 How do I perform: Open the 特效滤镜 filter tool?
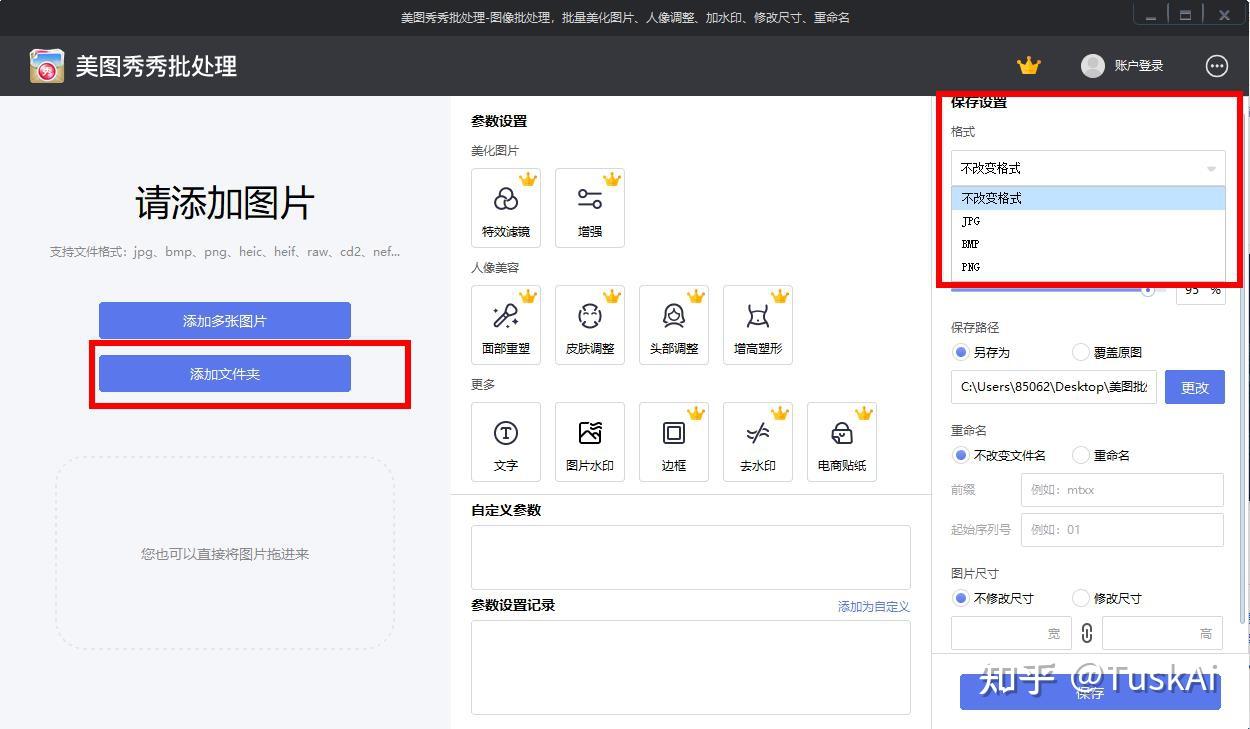click(x=506, y=208)
